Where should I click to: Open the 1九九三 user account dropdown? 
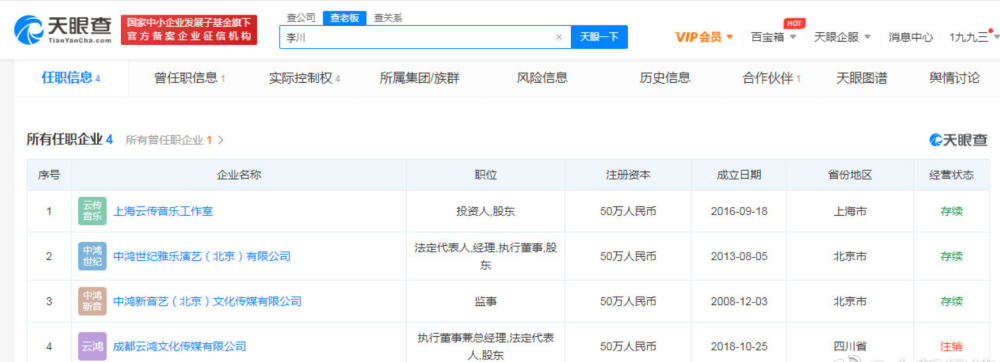(x=973, y=37)
